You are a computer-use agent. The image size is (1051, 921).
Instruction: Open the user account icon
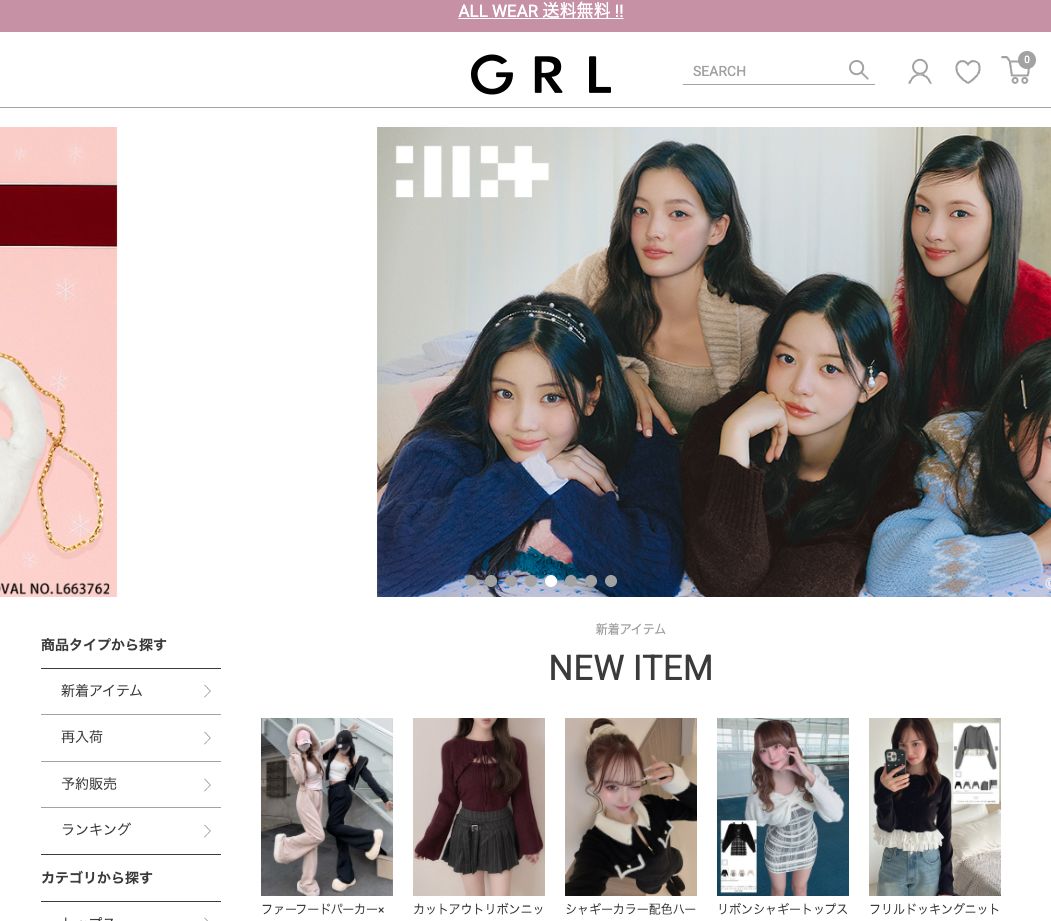click(x=920, y=71)
